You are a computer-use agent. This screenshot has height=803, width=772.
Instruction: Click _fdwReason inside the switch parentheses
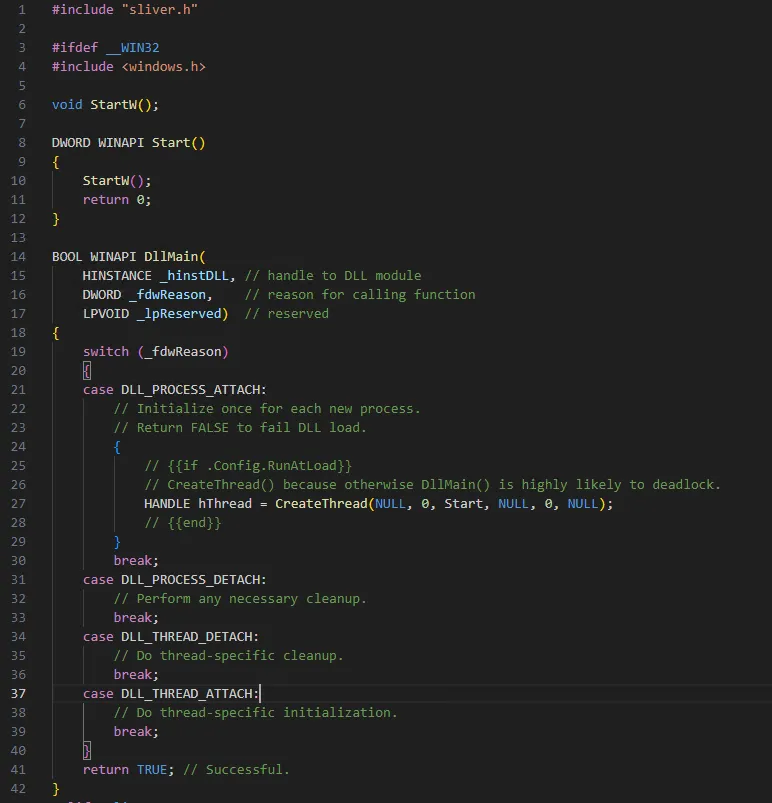click(183, 352)
